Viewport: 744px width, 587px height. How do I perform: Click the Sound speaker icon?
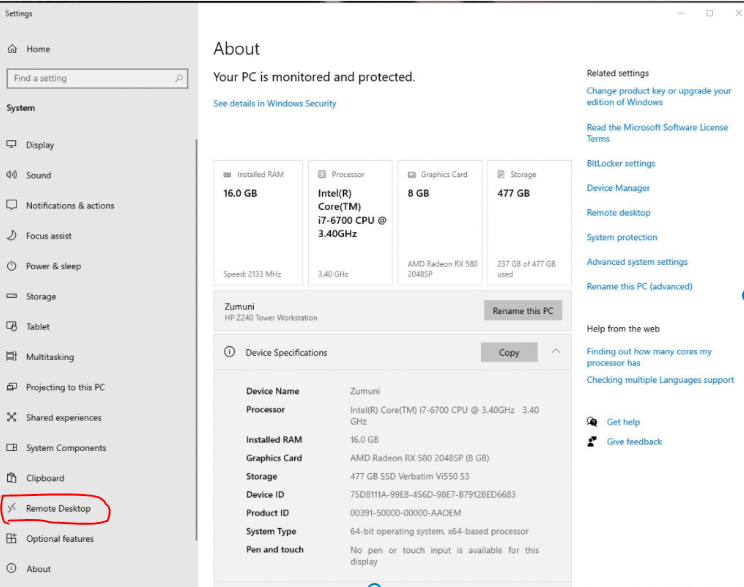click(11, 175)
